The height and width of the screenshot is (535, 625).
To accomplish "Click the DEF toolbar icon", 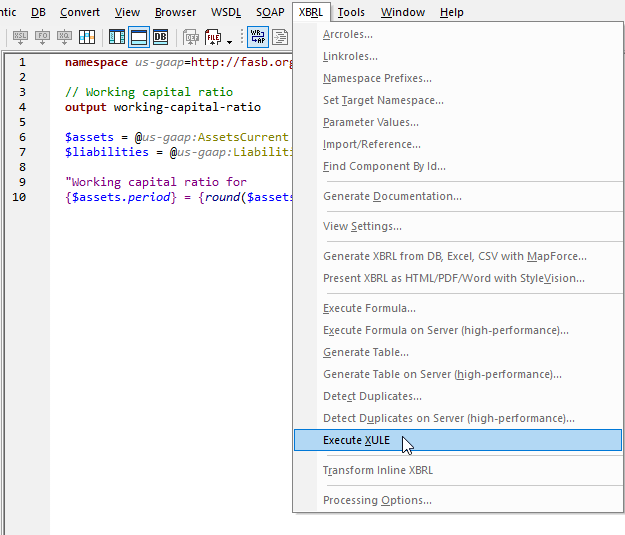I will tap(191, 38).
